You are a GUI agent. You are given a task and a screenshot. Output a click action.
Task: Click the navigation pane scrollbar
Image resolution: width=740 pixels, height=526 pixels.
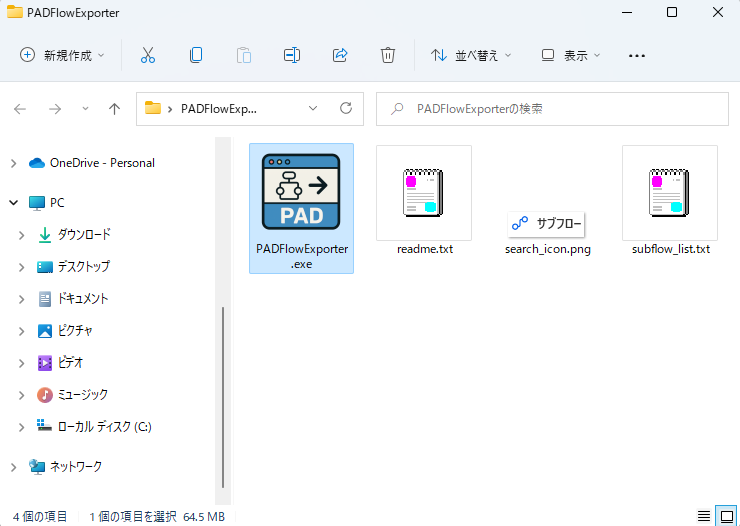223,397
